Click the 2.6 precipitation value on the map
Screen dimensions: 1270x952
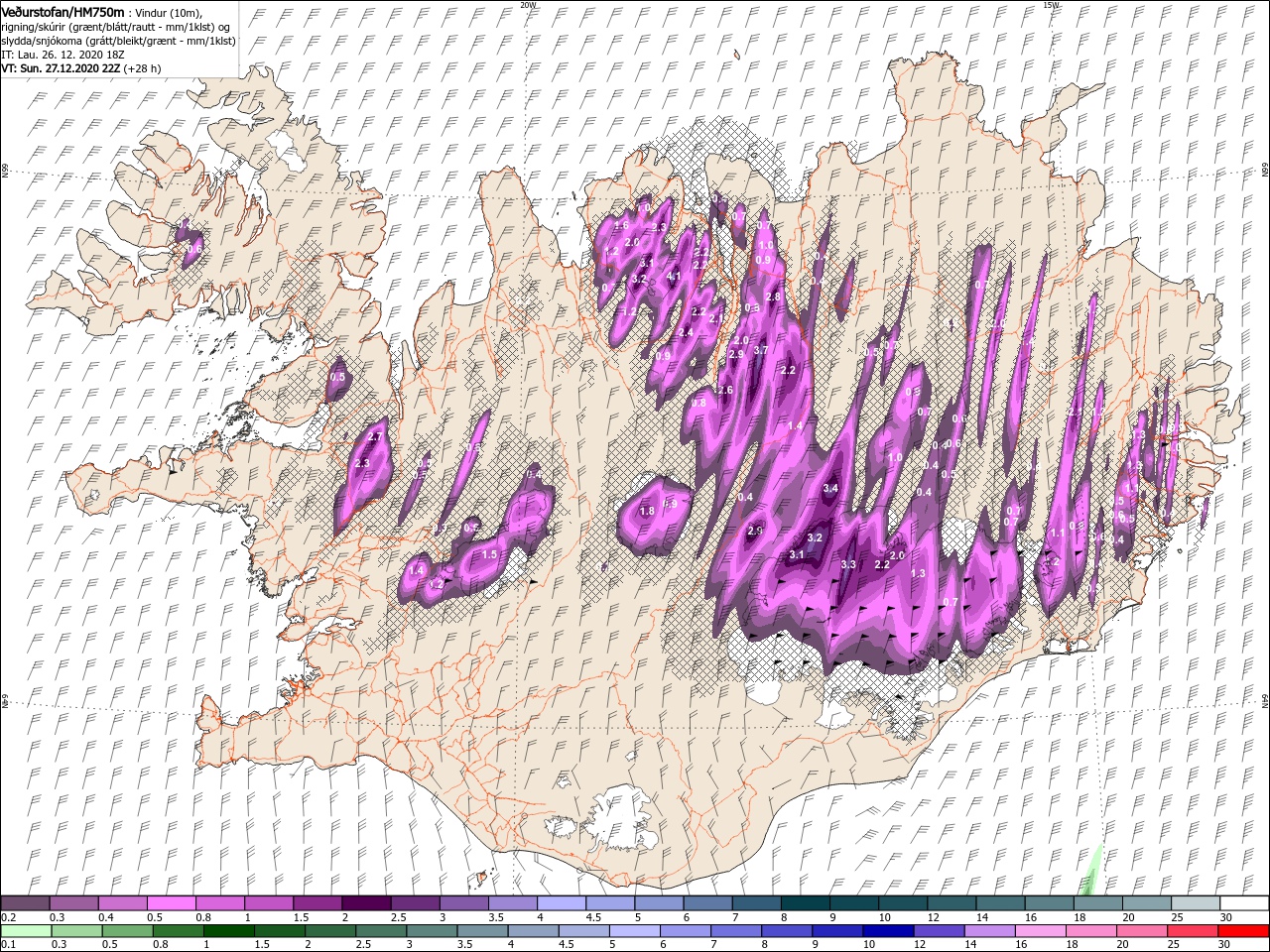pyautogui.click(x=724, y=390)
